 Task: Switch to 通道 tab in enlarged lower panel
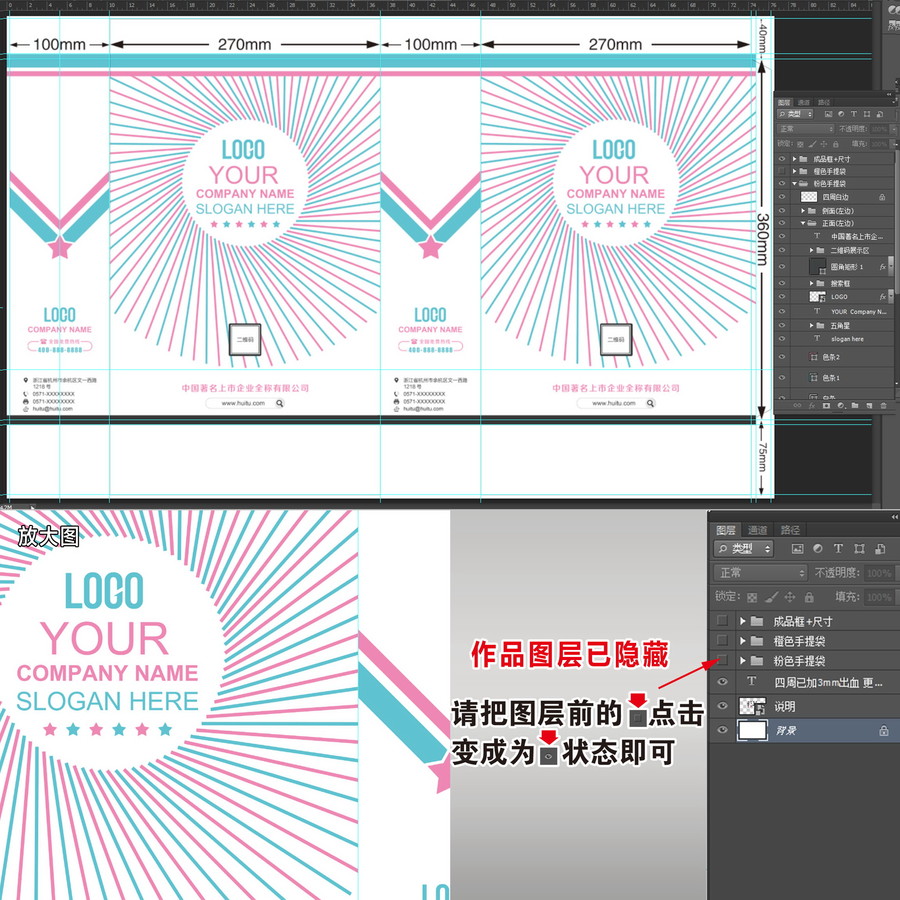point(758,530)
